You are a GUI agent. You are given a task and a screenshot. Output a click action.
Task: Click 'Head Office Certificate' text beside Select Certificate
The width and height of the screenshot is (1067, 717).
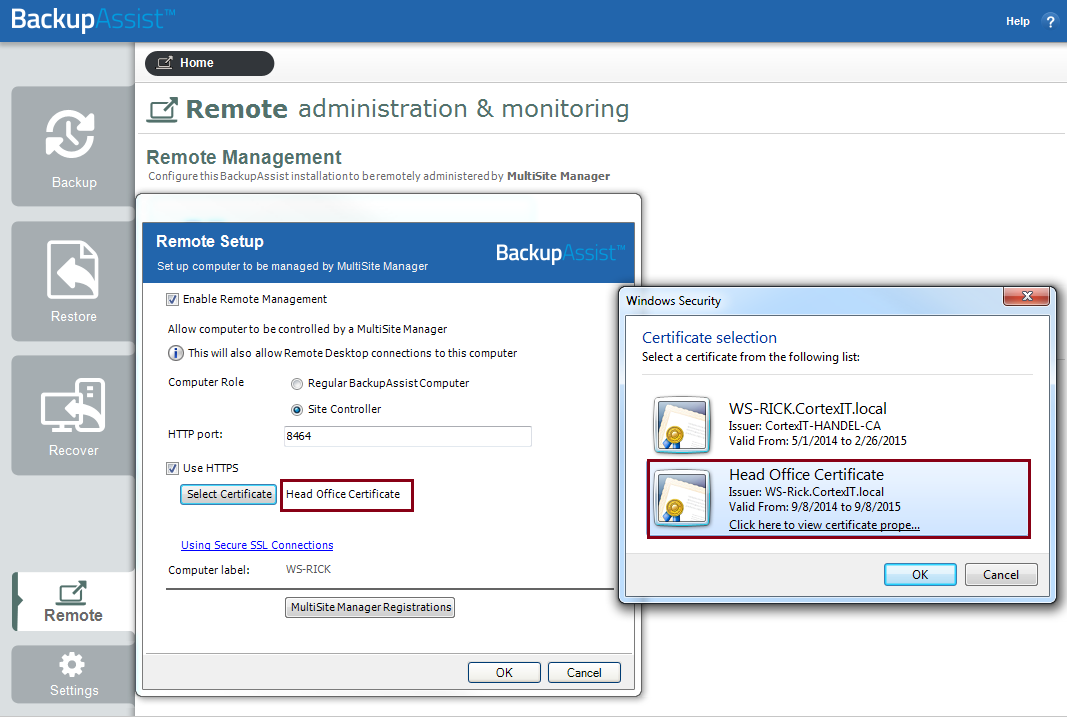[x=343, y=495]
